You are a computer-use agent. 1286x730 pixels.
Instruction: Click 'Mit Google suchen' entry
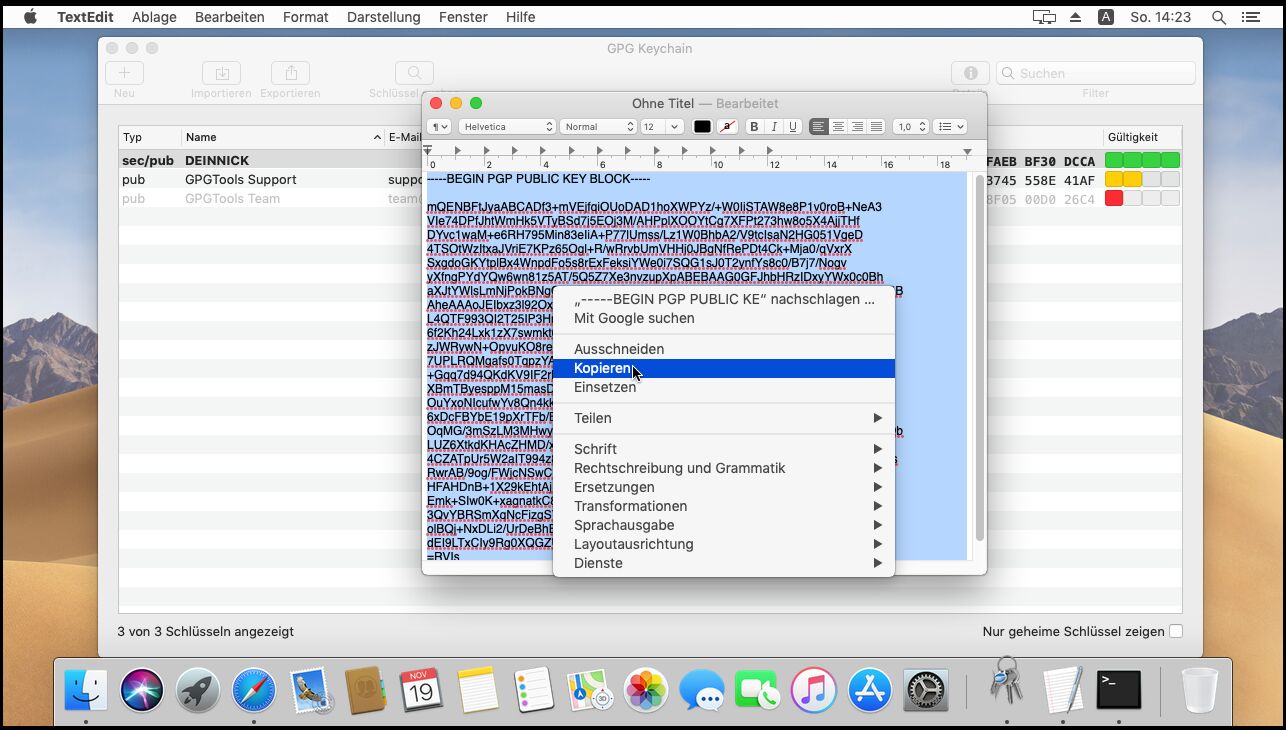click(x=633, y=318)
